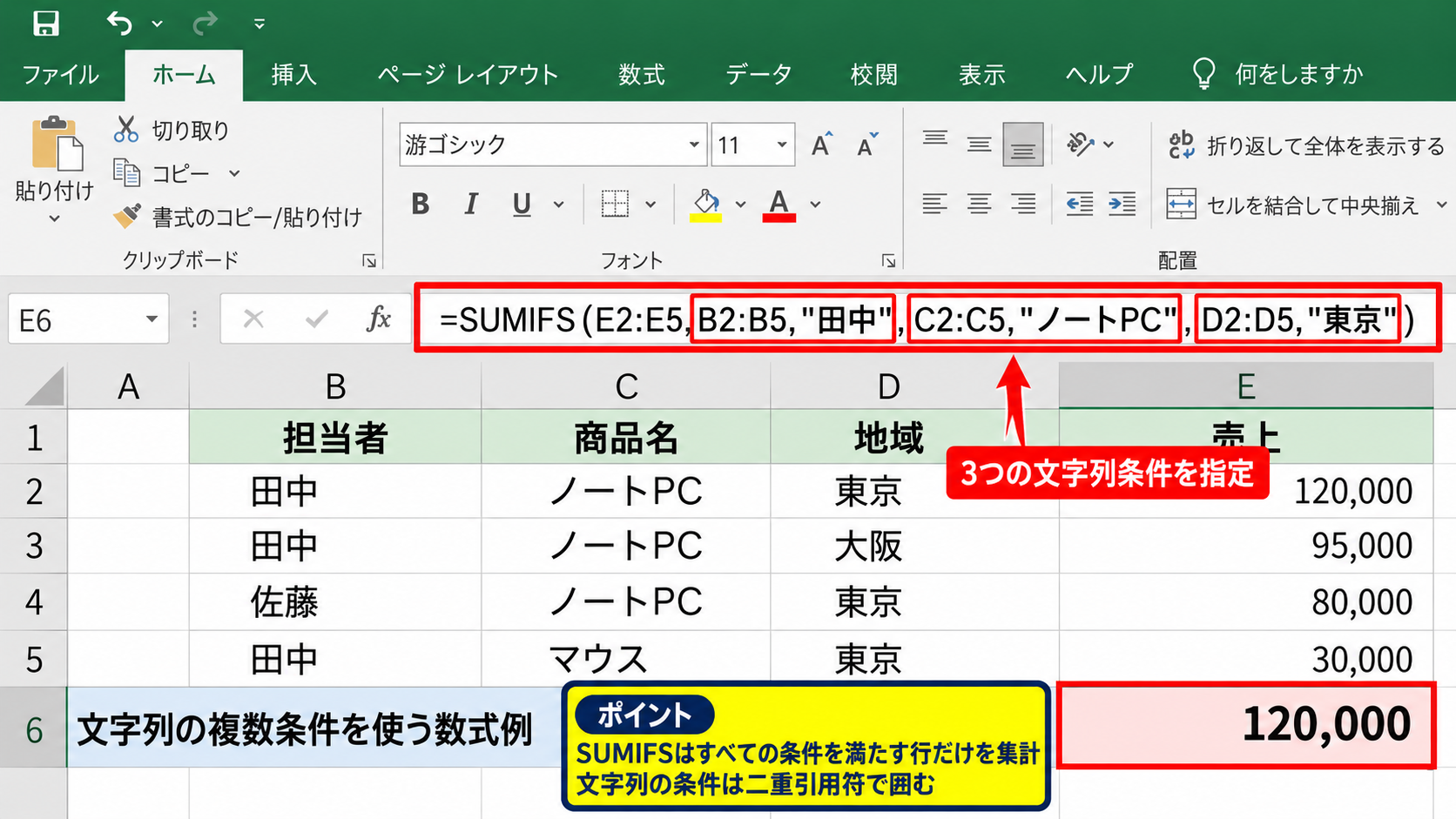Select all cells with corner triangle
The image size is (1456, 819).
tap(44, 386)
